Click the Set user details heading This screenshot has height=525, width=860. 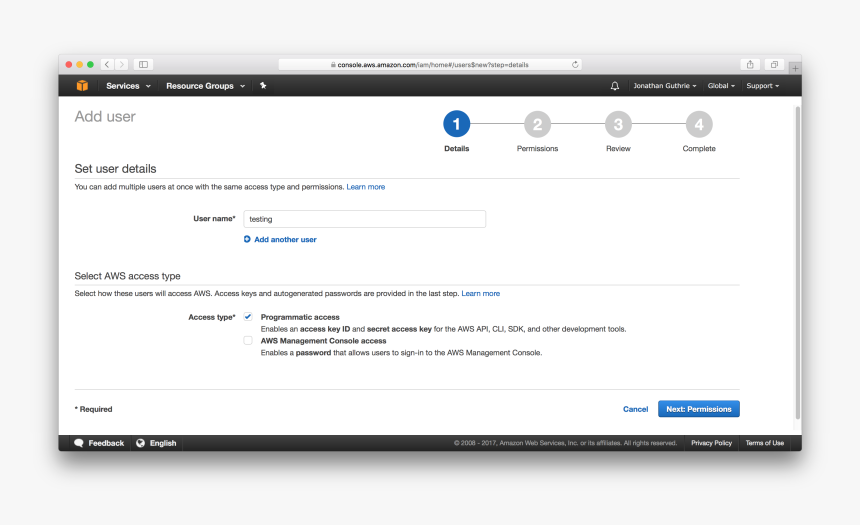pos(115,168)
